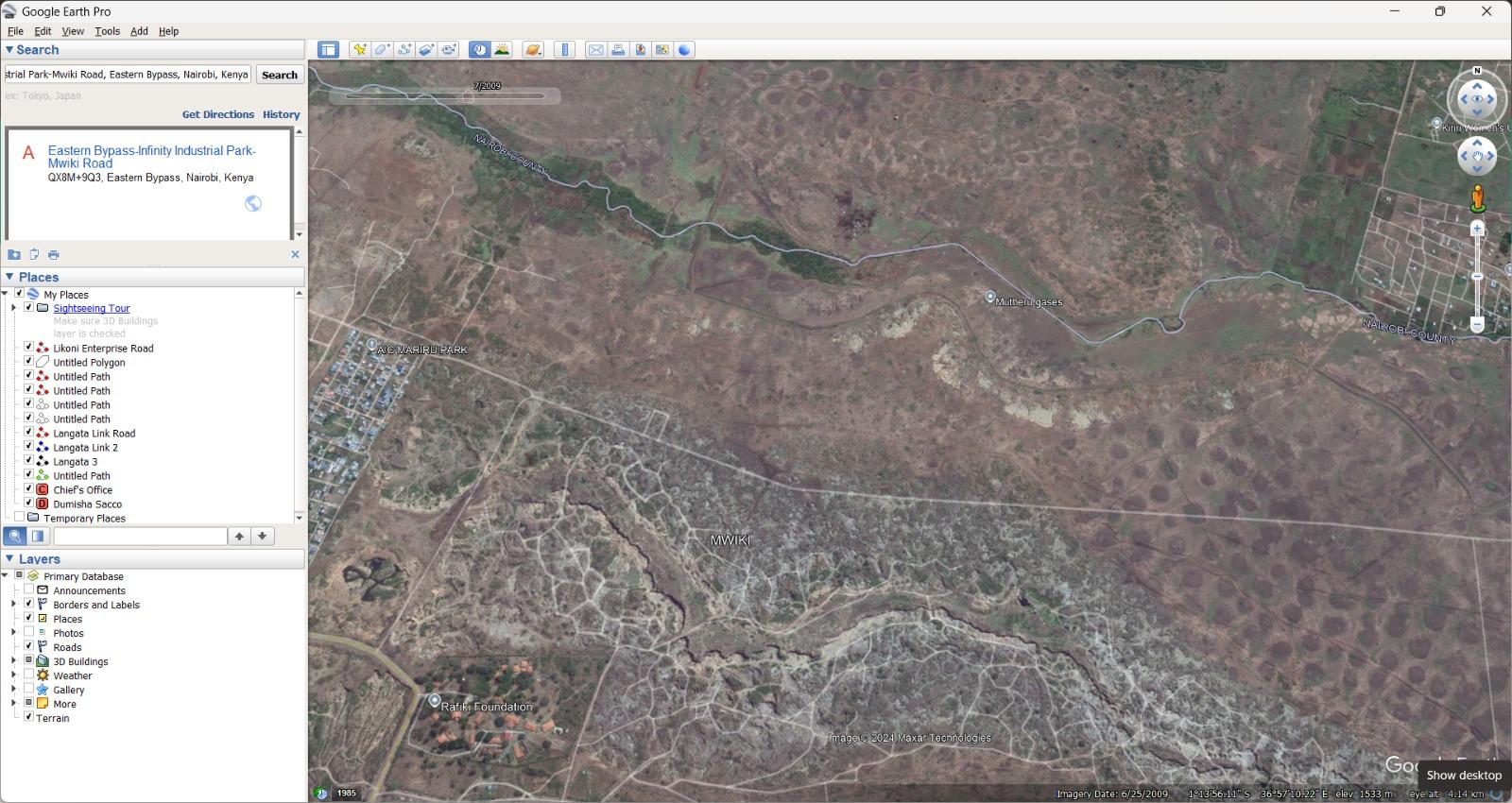Click the Hide Sidebar toolbar icon
This screenshot has height=803, width=1512.
[328, 50]
